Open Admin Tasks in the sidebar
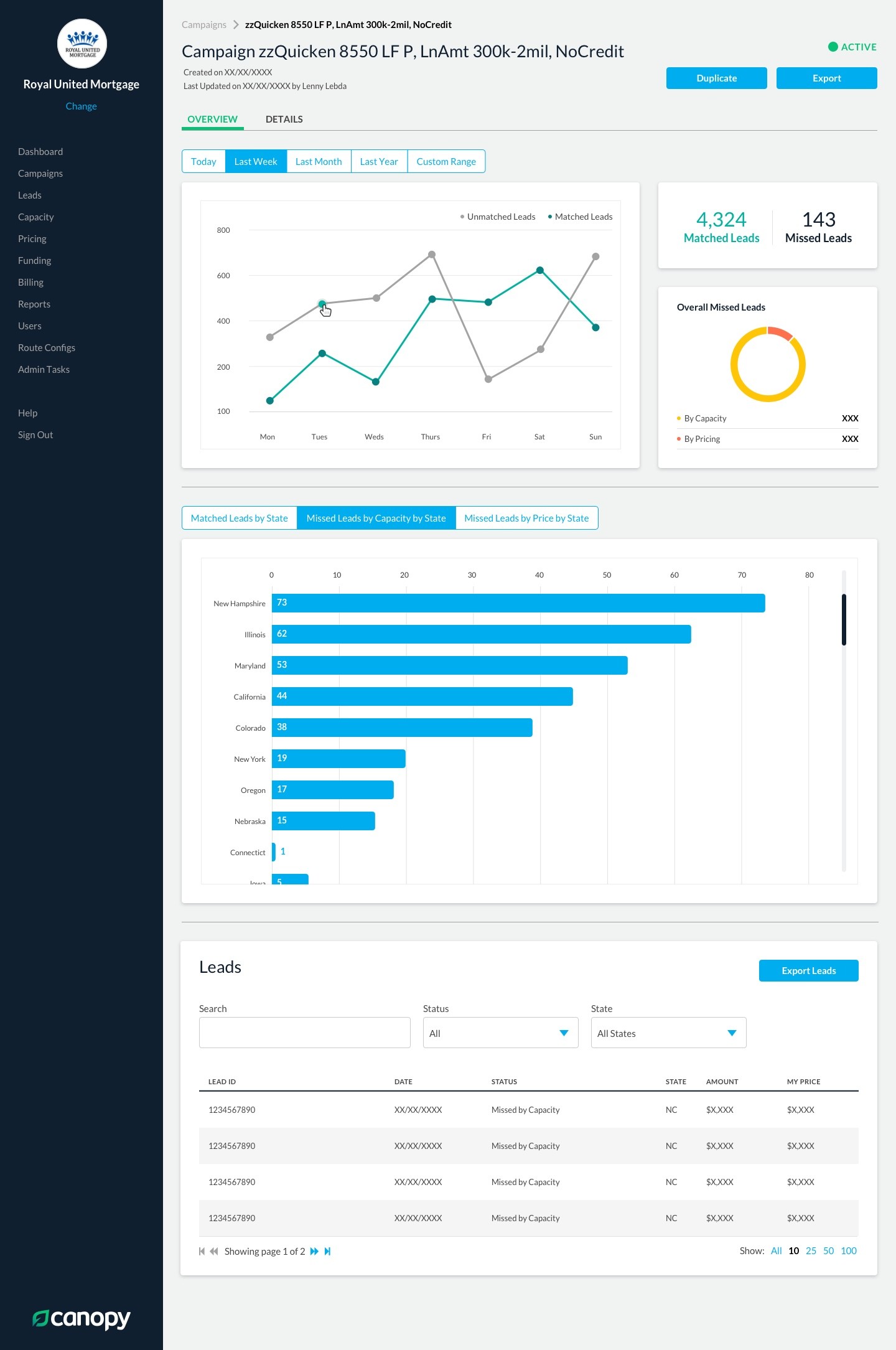This screenshot has width=896, height=1350. pyautogui.click(x=44, y=369)
